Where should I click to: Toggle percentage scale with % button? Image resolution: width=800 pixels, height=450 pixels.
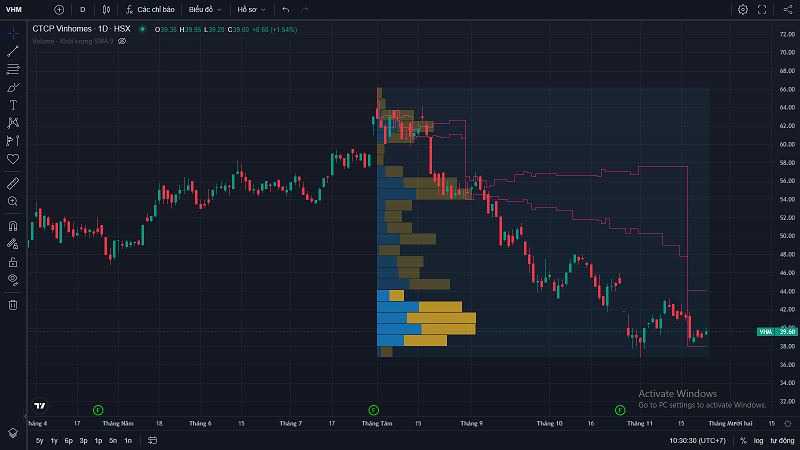tap(743, 440)
